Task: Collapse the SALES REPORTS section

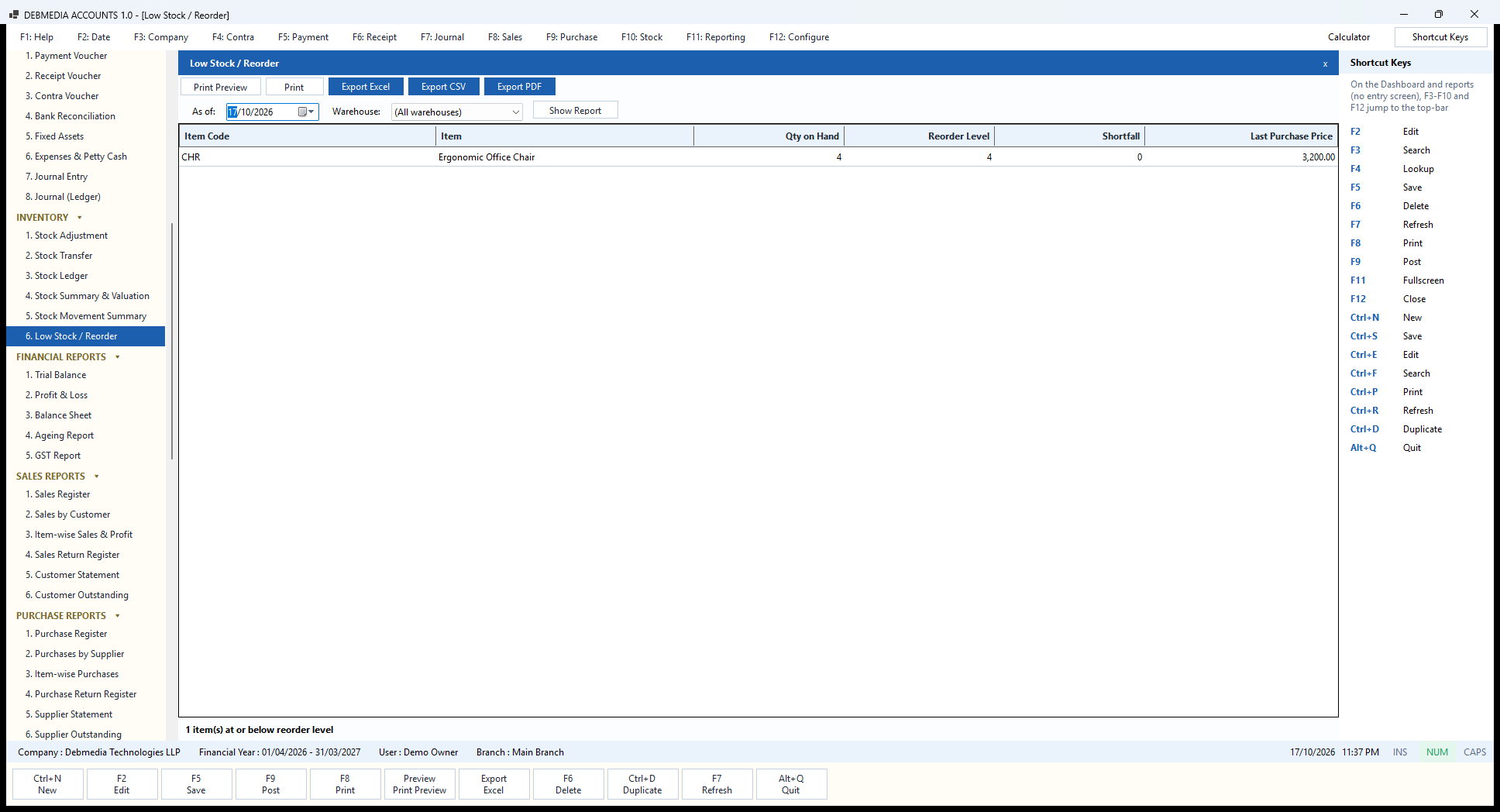Action: [x=97, y=477]
